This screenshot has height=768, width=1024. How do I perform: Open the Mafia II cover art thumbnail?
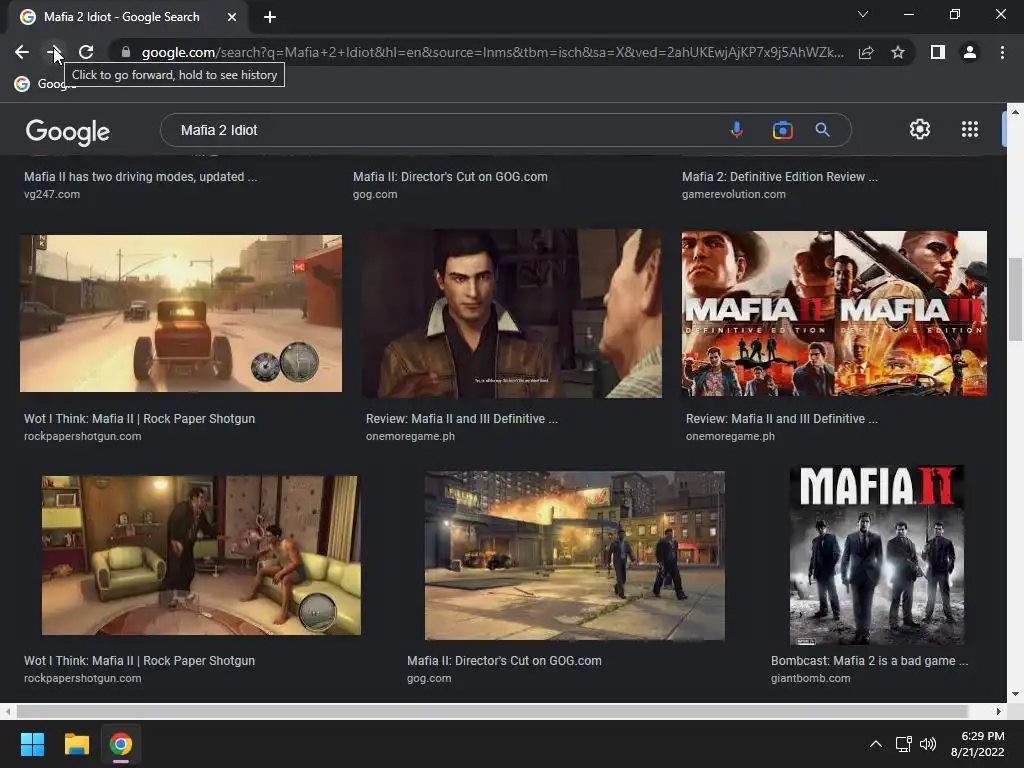click(876, 555)
